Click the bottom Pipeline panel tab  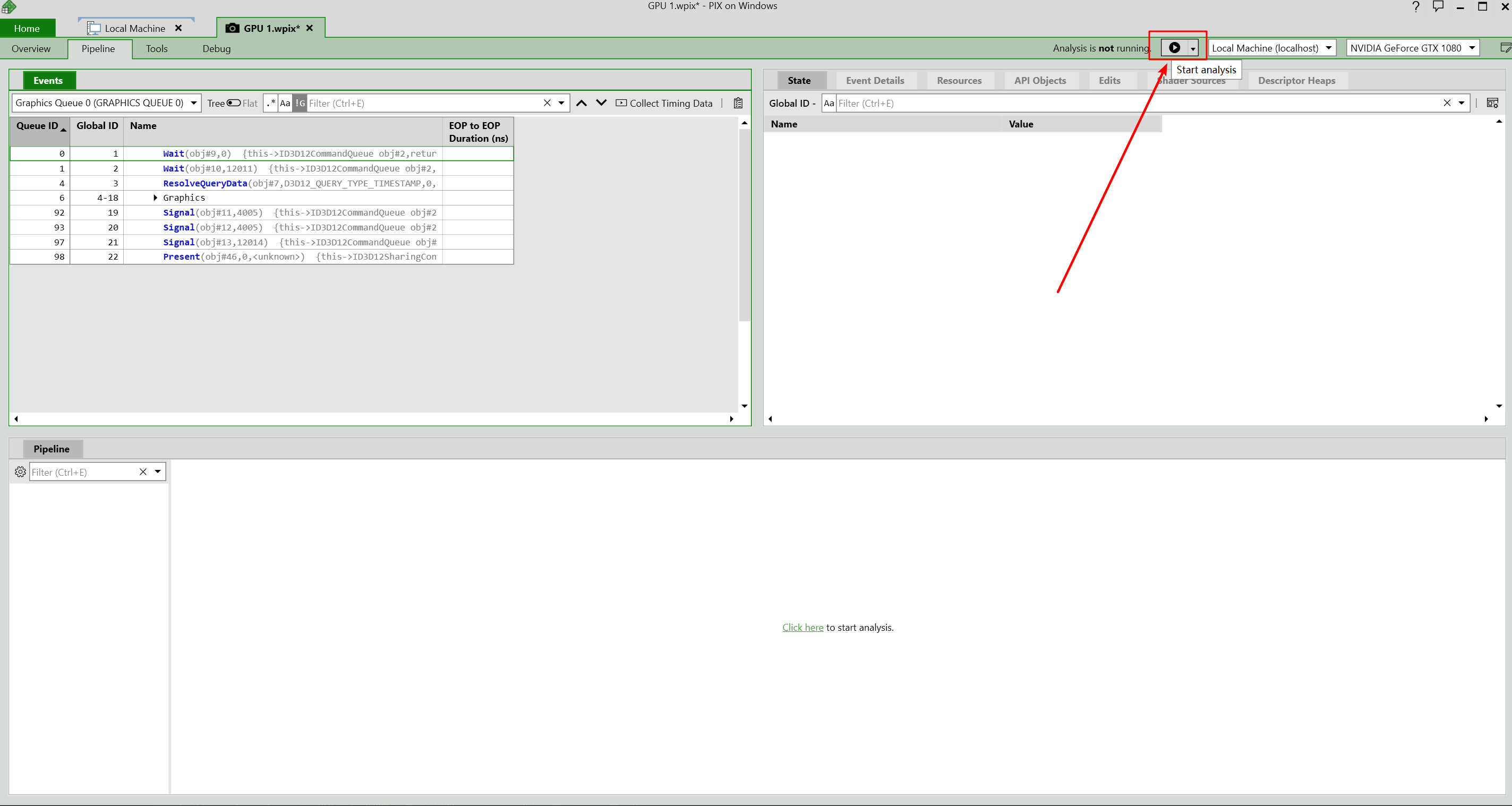[x=52, y=449]
